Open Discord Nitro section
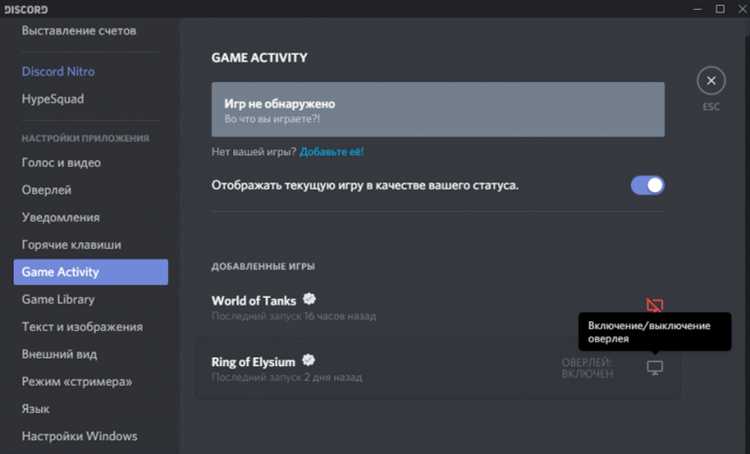Screen dimensions: 750x454 pos(58,71)
